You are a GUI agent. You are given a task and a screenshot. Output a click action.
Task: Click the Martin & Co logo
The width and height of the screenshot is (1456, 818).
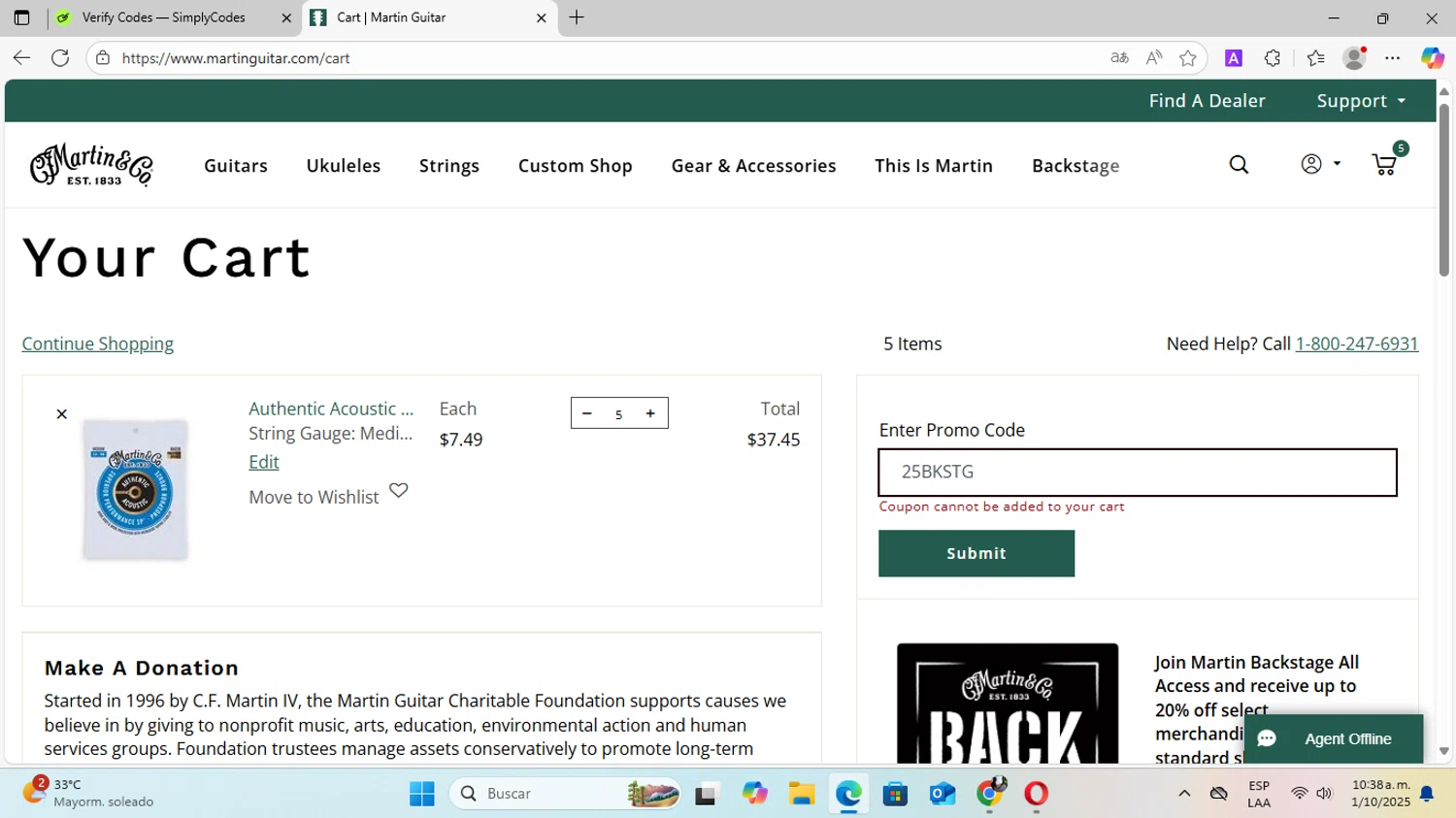click(91, 165)
